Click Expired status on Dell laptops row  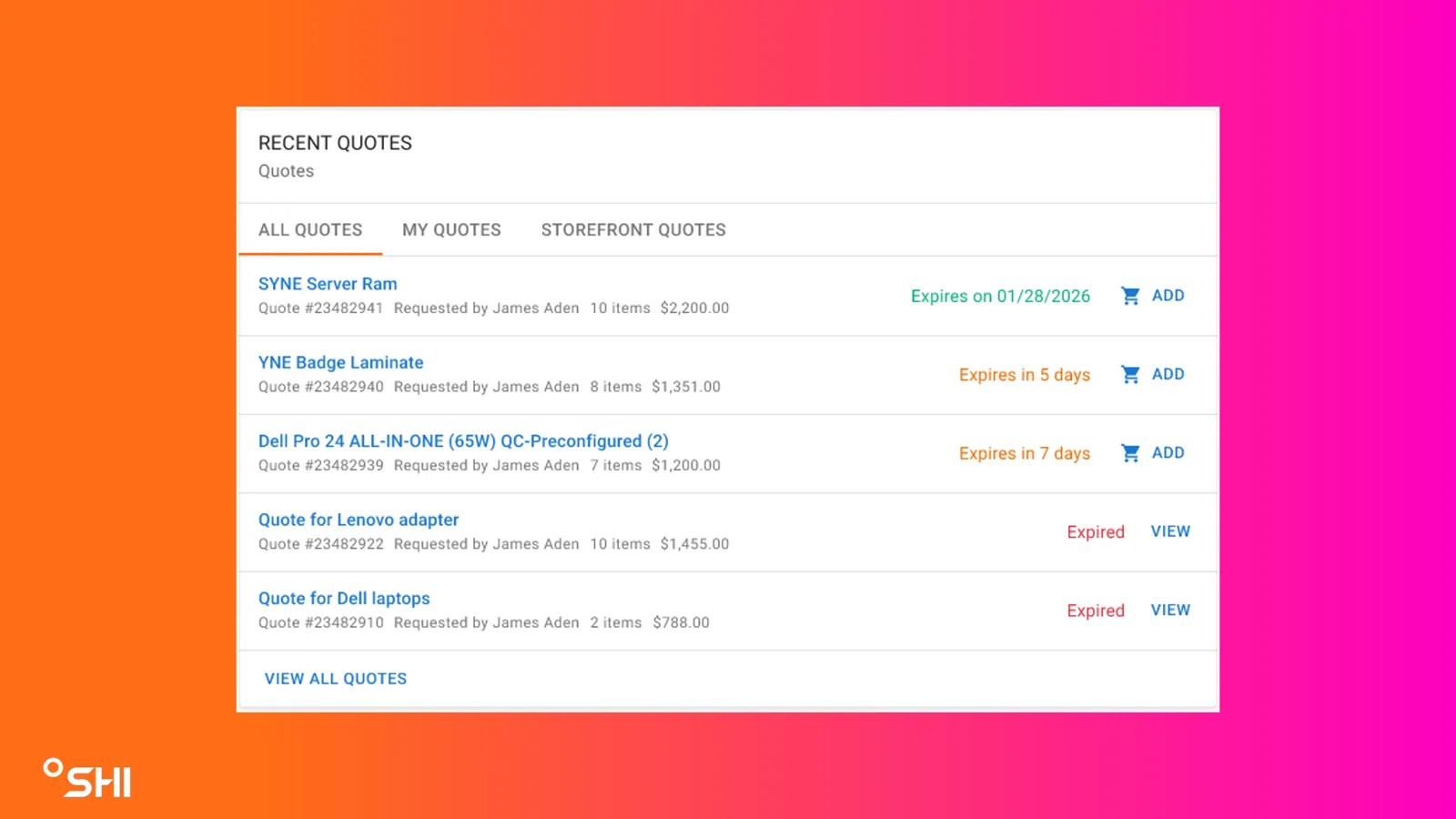[1096, 611]
